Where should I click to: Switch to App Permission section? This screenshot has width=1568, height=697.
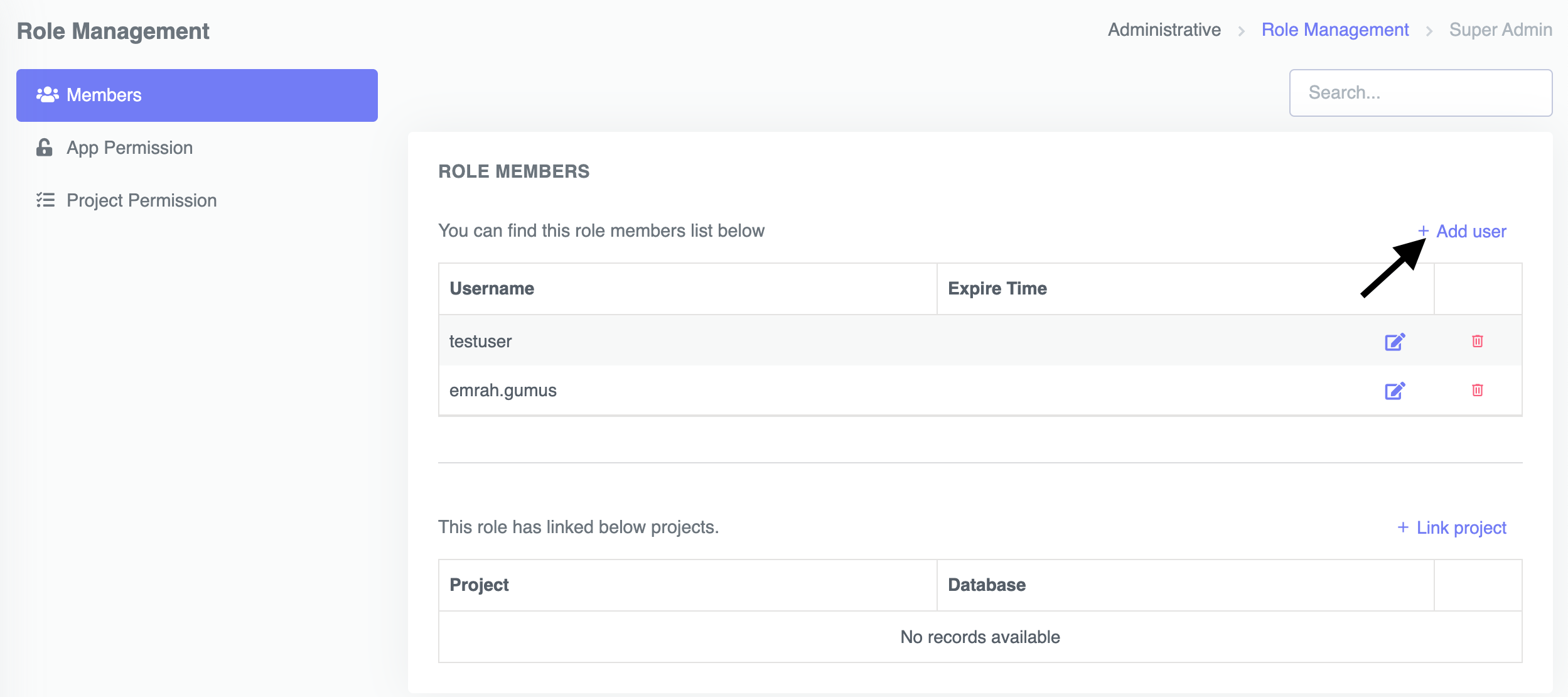tap(129, 148)
